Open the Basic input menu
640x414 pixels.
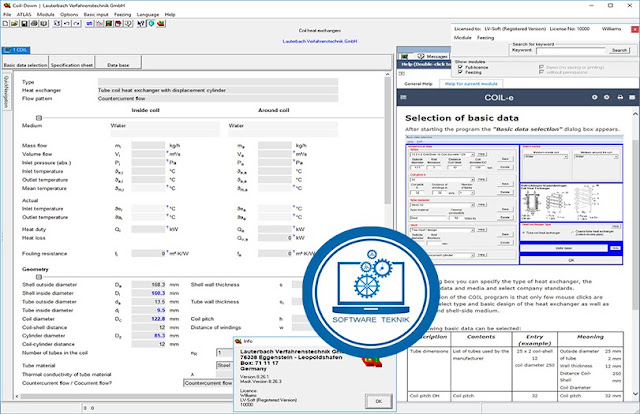[96, 14]
